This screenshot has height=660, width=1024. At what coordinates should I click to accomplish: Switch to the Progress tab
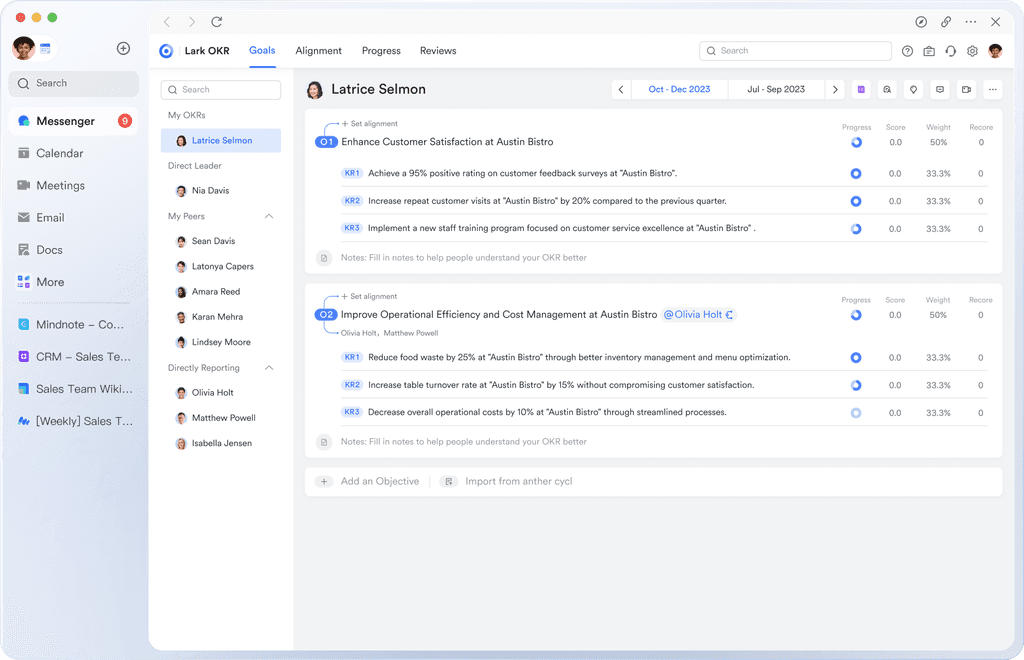[x=381, y=51]
